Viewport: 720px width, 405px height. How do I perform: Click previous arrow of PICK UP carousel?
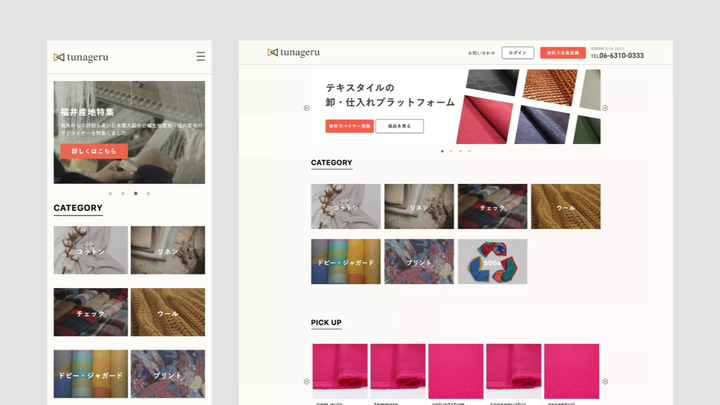pos(307,382)
